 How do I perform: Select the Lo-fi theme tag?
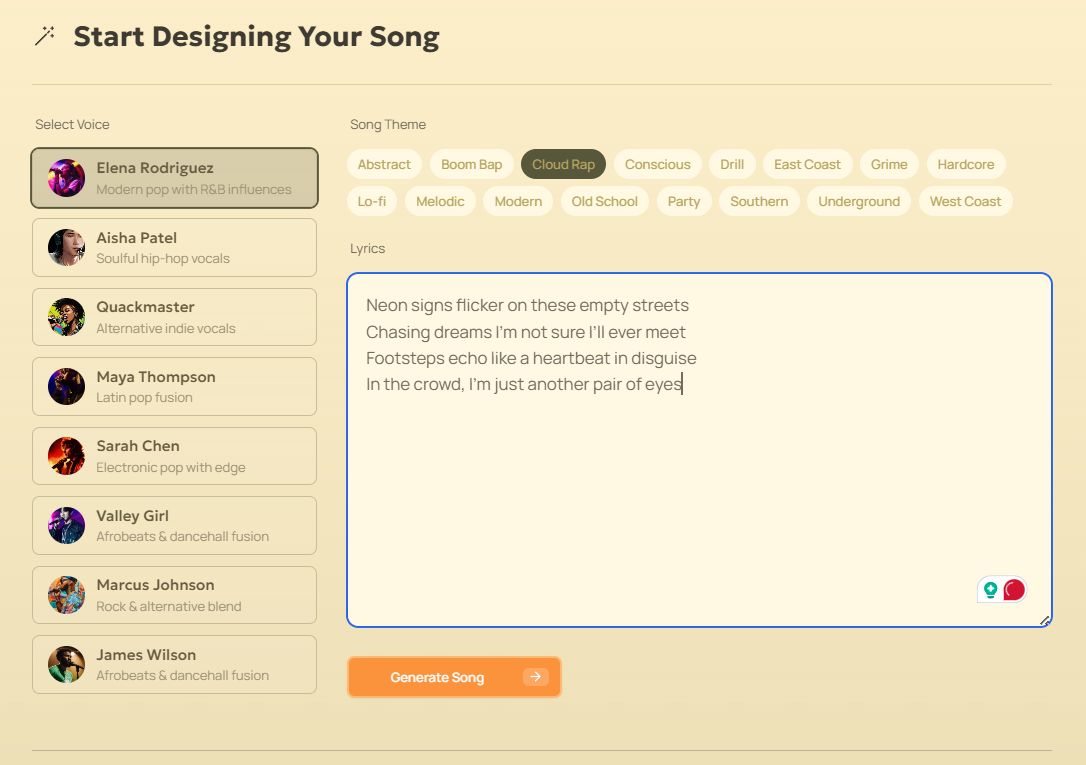pyautogui.click(x=372, y=201)
